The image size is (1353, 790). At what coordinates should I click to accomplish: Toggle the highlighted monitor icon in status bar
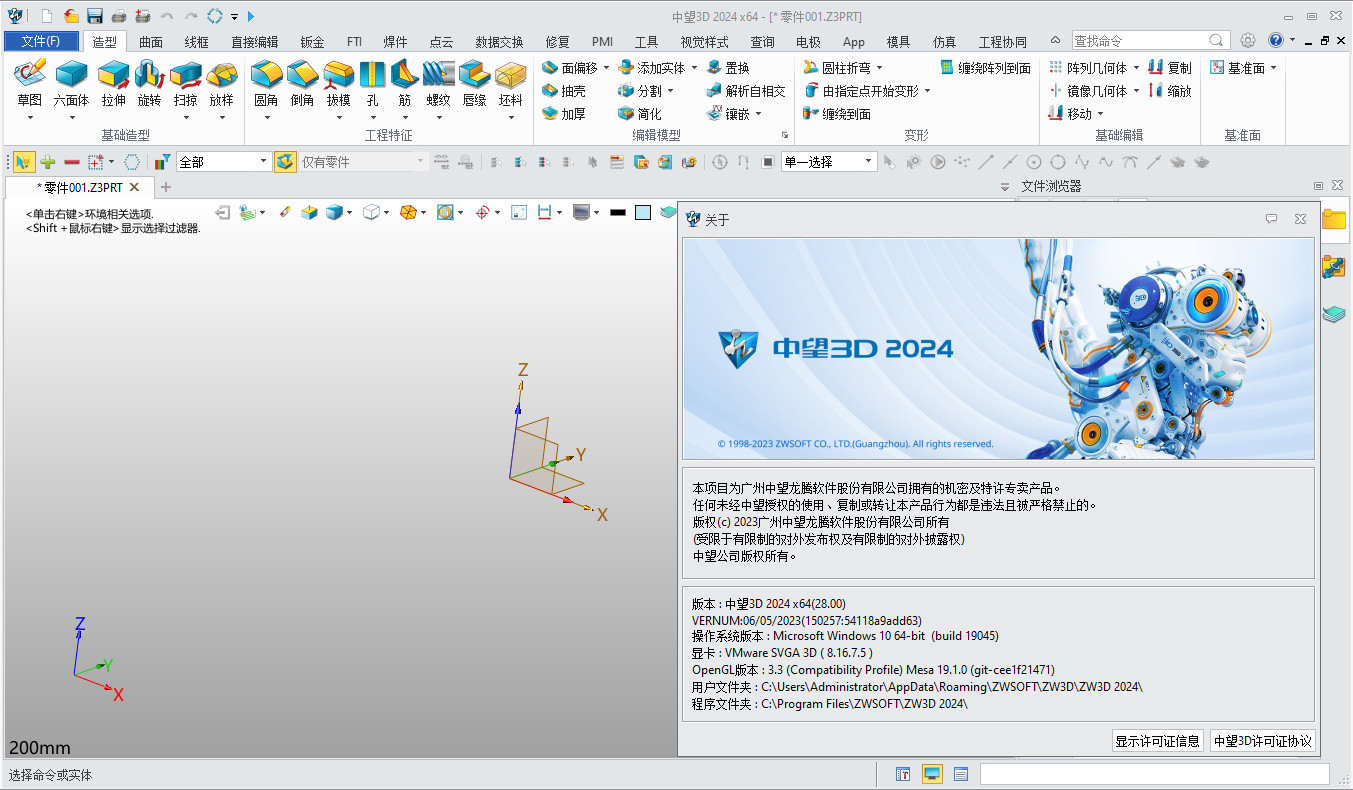[x=932, y=774]
